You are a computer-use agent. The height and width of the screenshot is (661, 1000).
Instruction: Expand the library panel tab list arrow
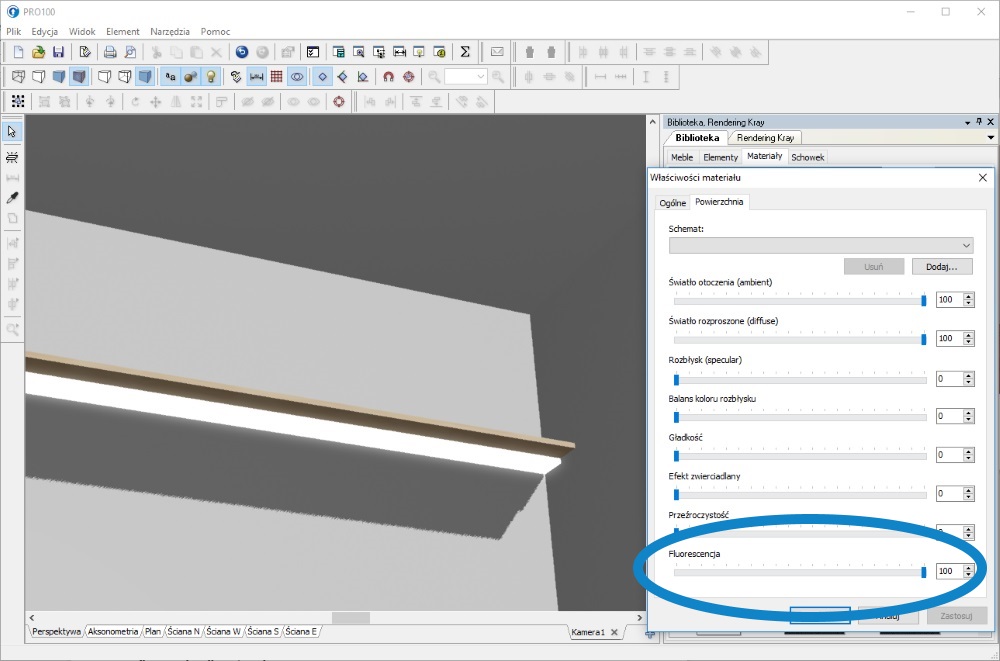[x=991, y=137]
